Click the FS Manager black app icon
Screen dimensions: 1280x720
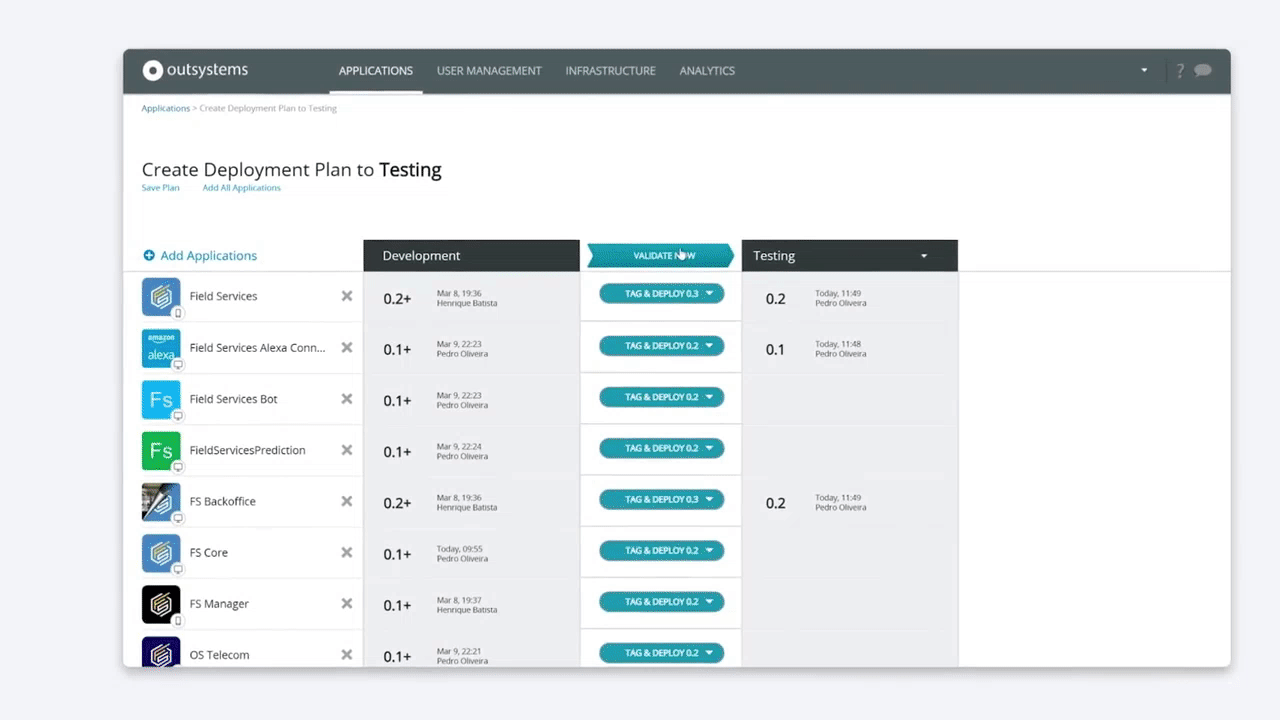(x=161, y=604)
